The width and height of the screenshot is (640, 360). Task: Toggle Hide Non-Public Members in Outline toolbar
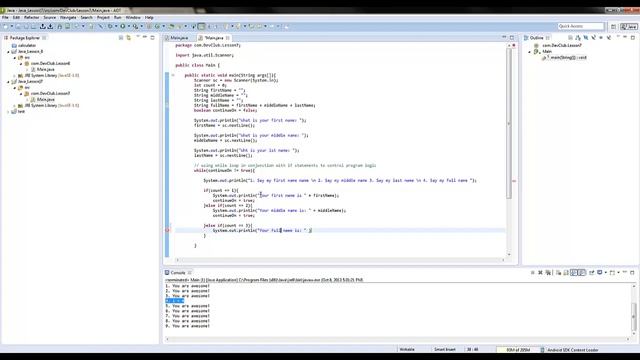601,38
